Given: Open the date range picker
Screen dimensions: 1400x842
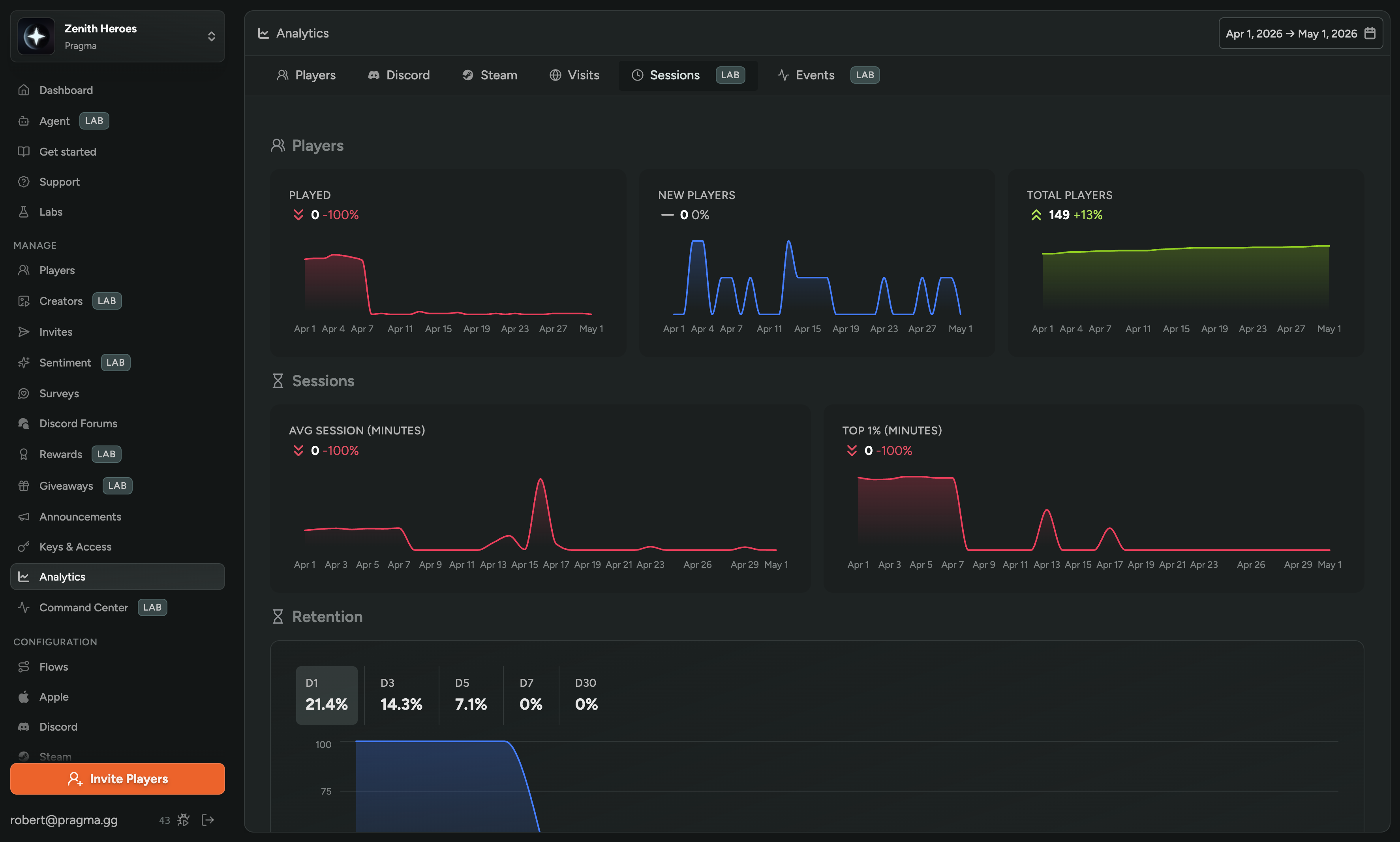Looking at the screenshot, I should 1300,34.
